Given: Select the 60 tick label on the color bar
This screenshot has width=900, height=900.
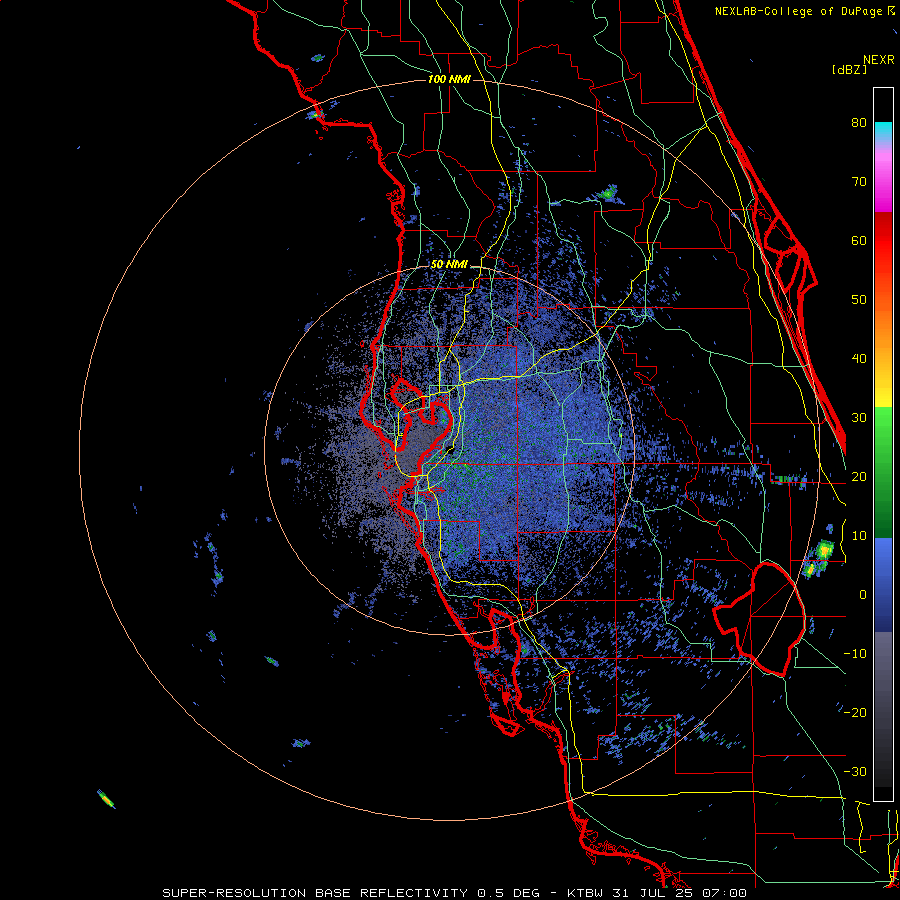Looking at the screenshot, I should 859,240.
